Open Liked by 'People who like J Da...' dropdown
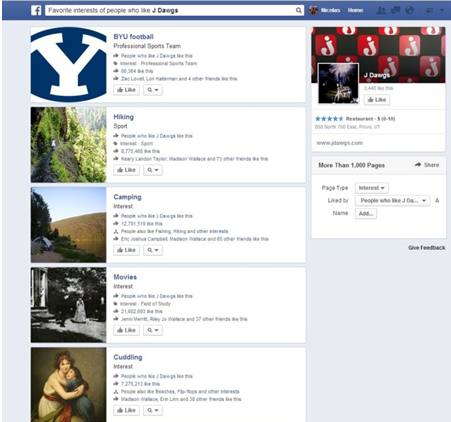 (392, 201)
